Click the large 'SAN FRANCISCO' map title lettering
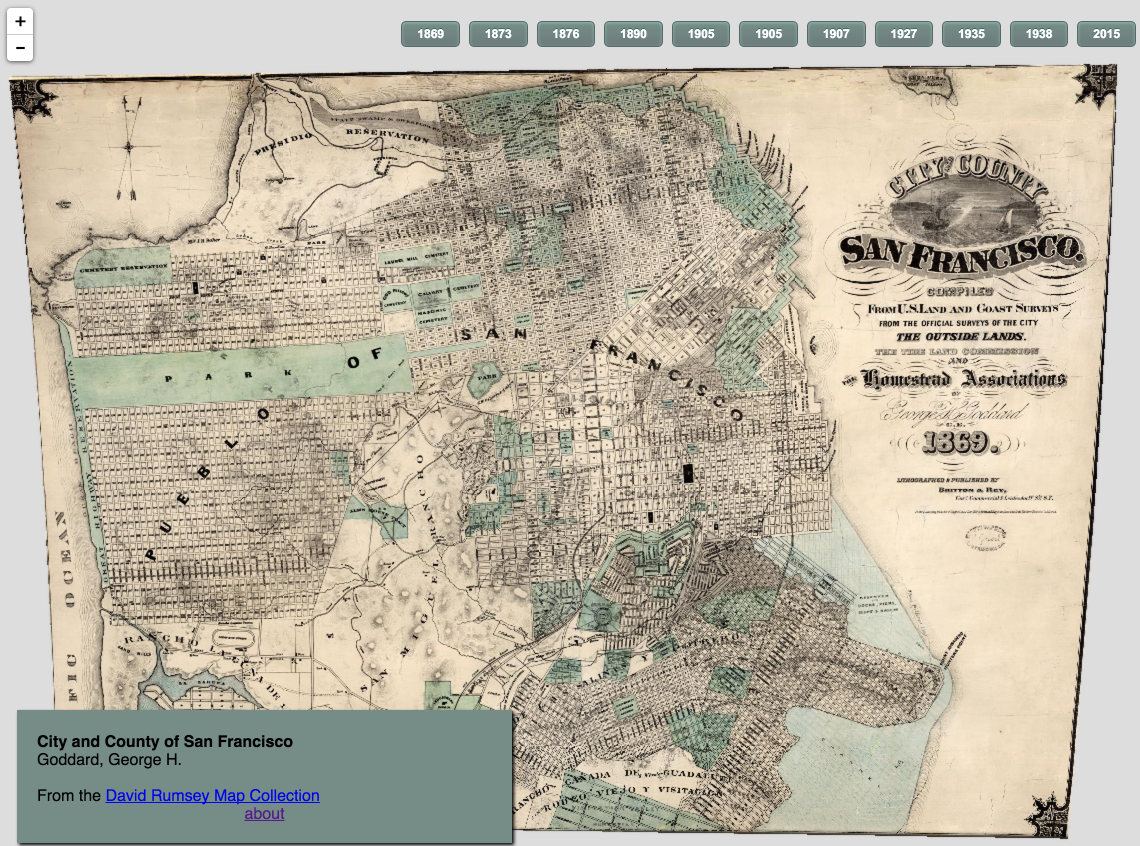Screen dimensions: 1140x846 click(961, 252)
